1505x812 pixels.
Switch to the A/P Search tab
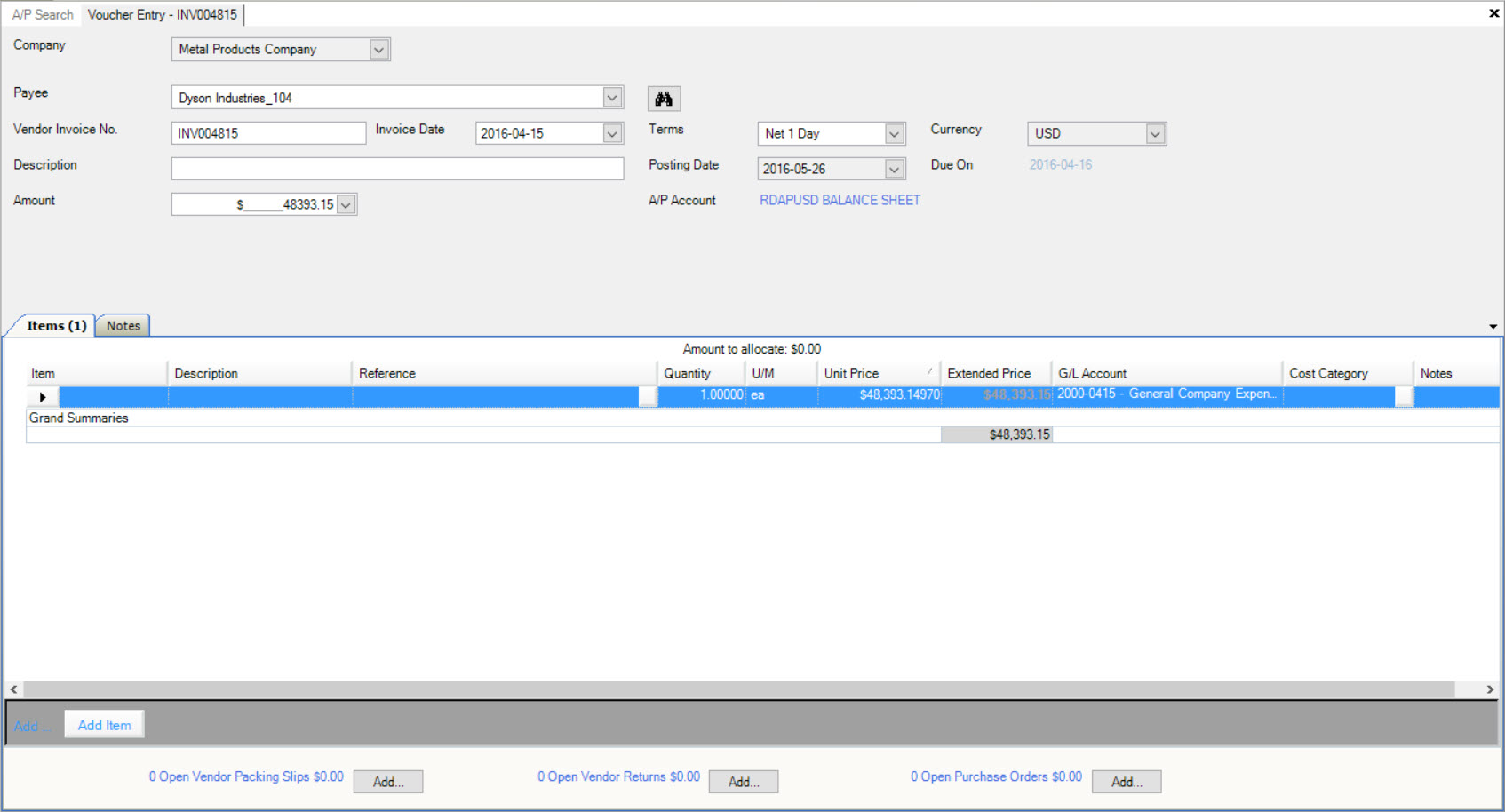[43, 14]
